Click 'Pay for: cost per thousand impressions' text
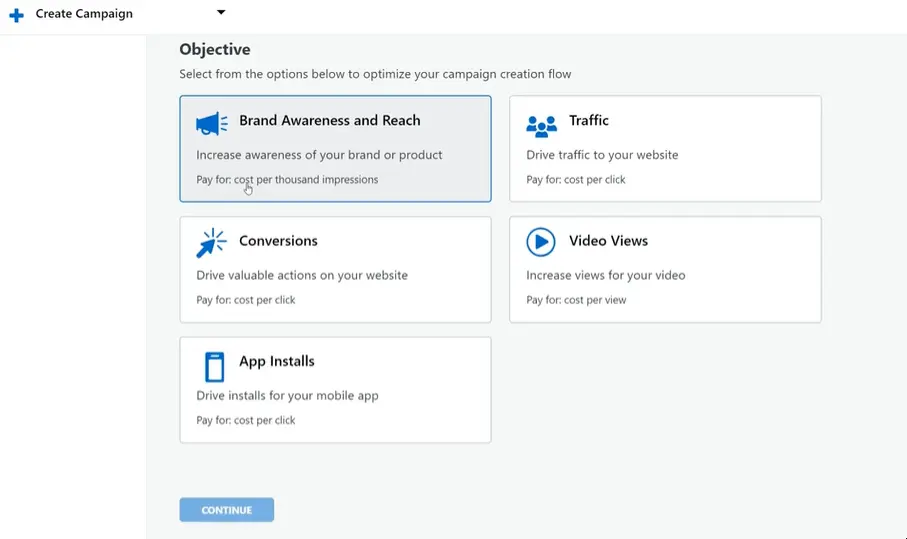The image size is (907, 539). point(287,180)
